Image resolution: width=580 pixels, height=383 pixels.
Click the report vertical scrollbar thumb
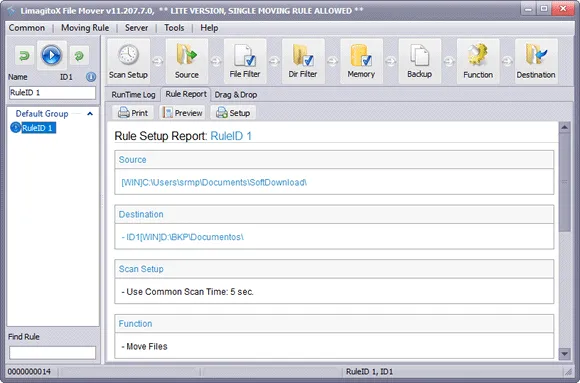pyautogui.click(x=564, y=182)
